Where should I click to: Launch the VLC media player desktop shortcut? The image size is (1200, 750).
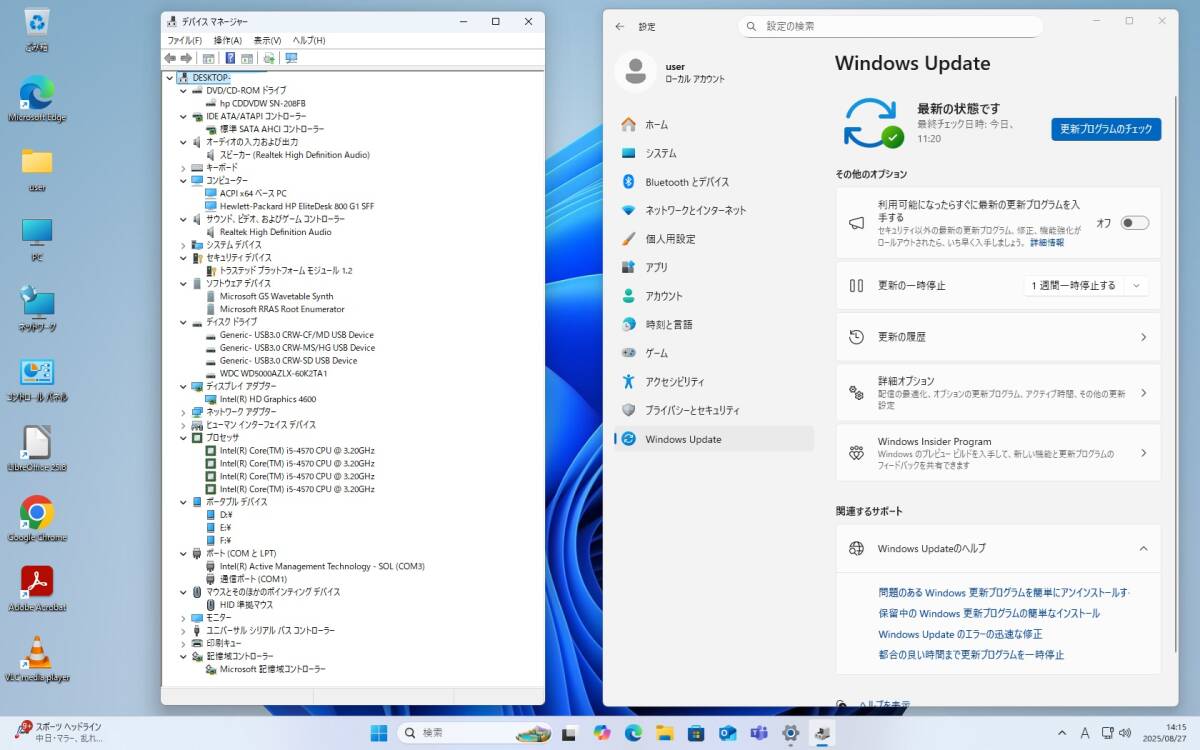tap(37, 653)
